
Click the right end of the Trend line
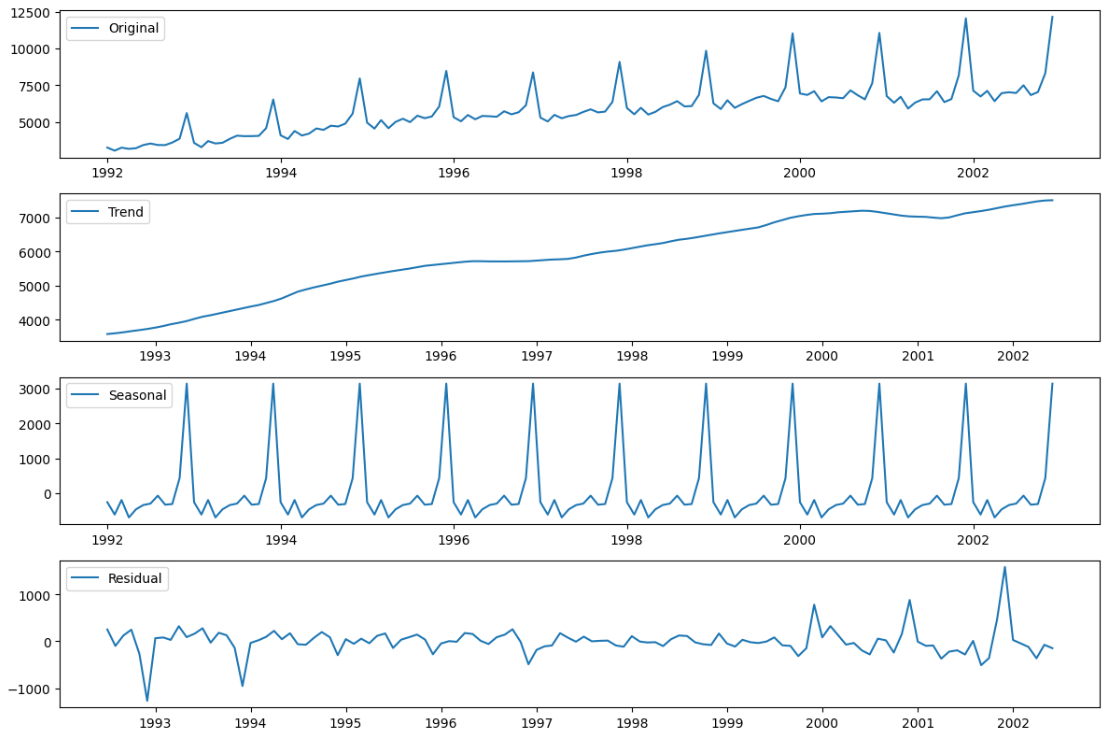coord(1052,200)
